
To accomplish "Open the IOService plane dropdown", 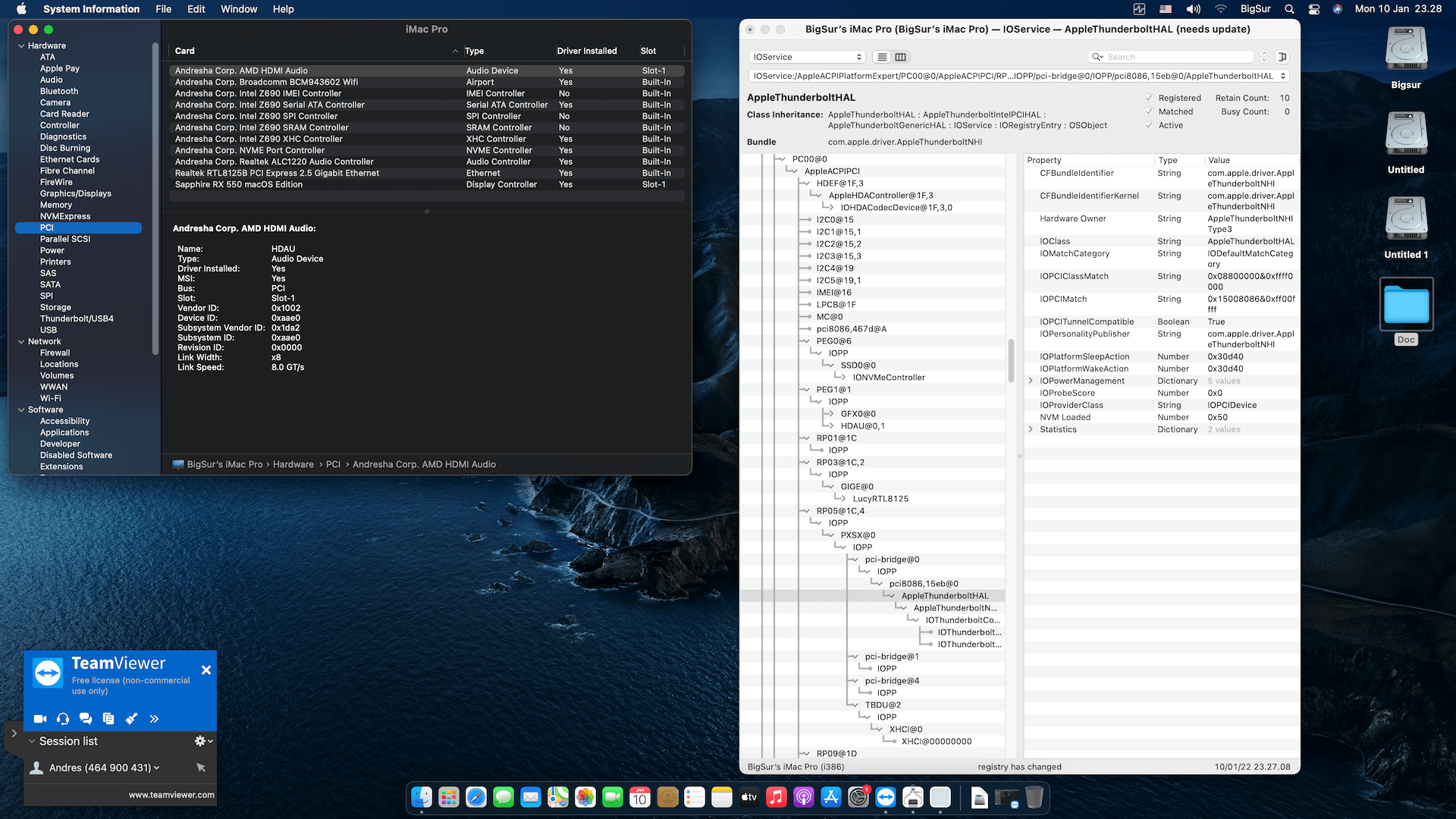I will point(806,56).
